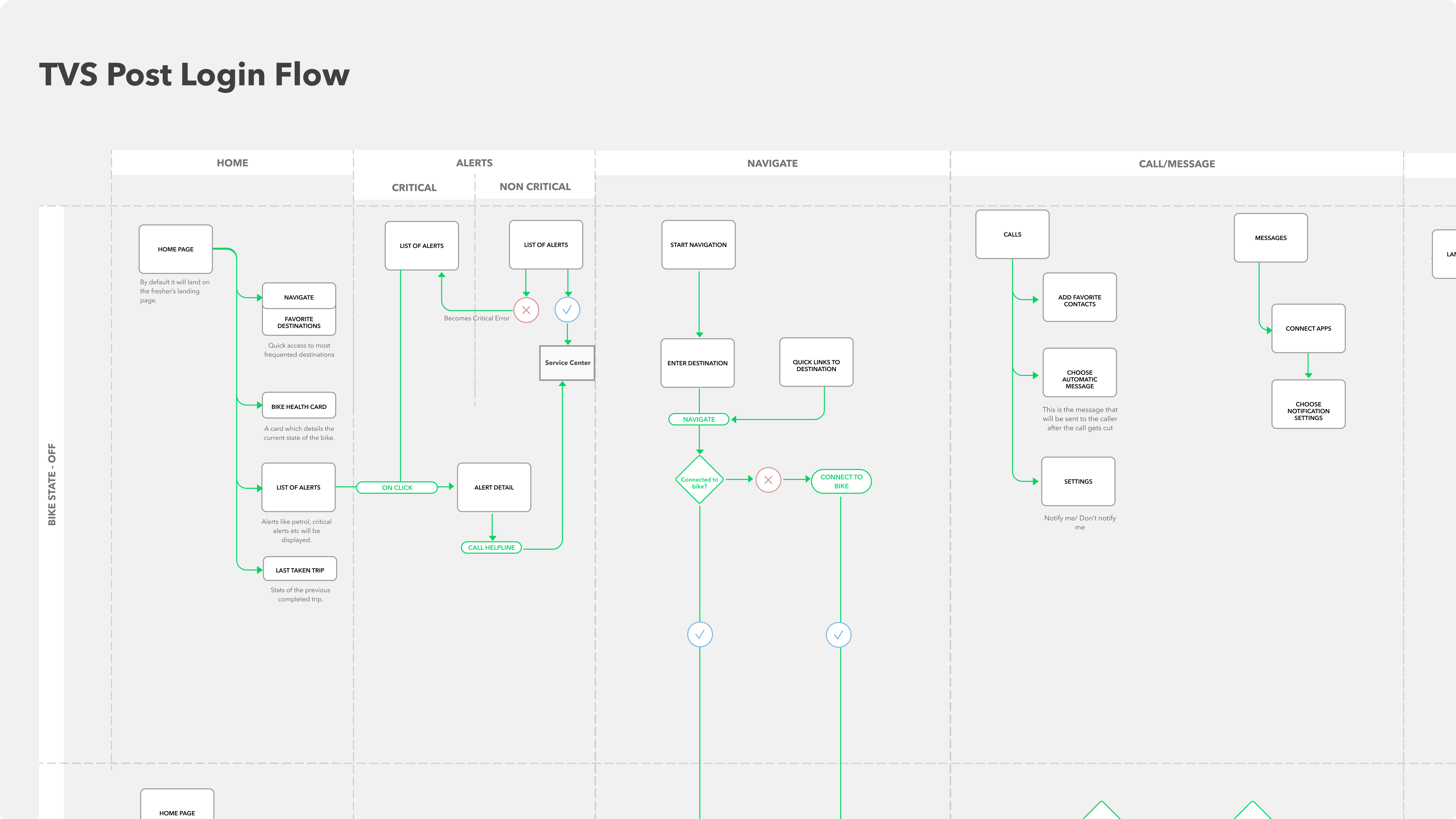The width and height of the screenshot is (1456, 819).
Task: Select the Connected to bike decision diamond
Action: coord(699,480)
